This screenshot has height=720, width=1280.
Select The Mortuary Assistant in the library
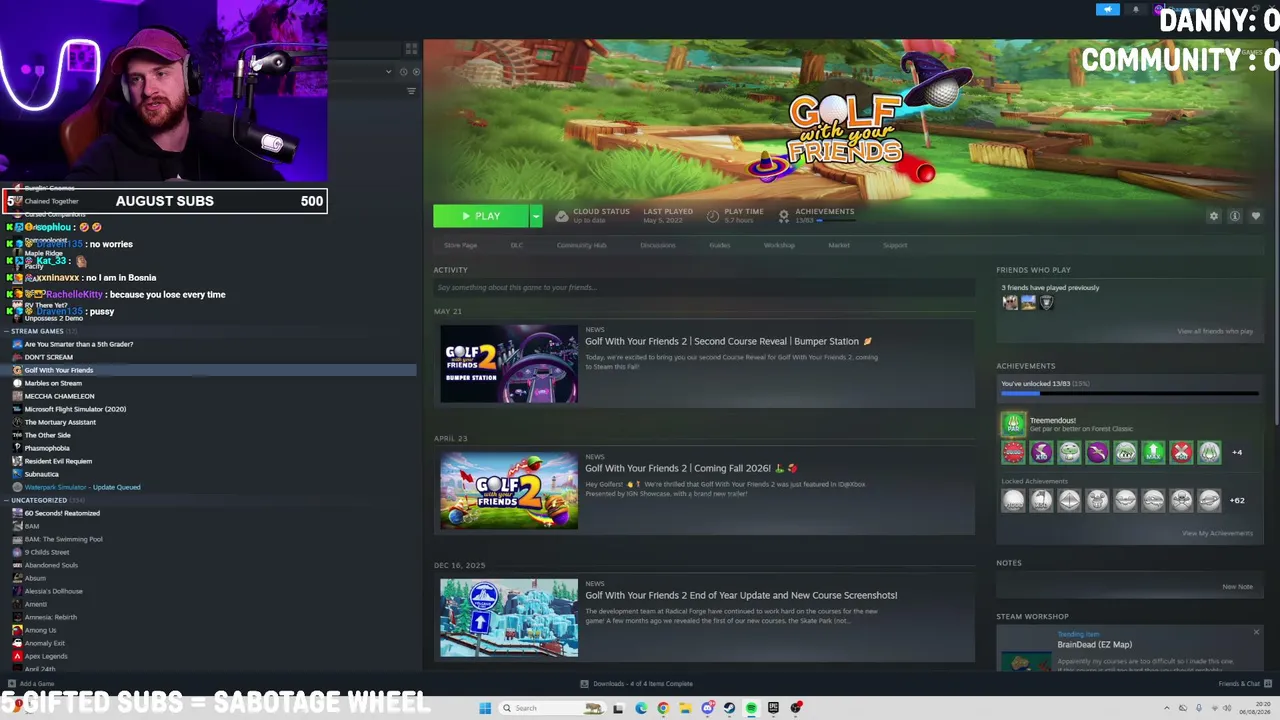60,422
